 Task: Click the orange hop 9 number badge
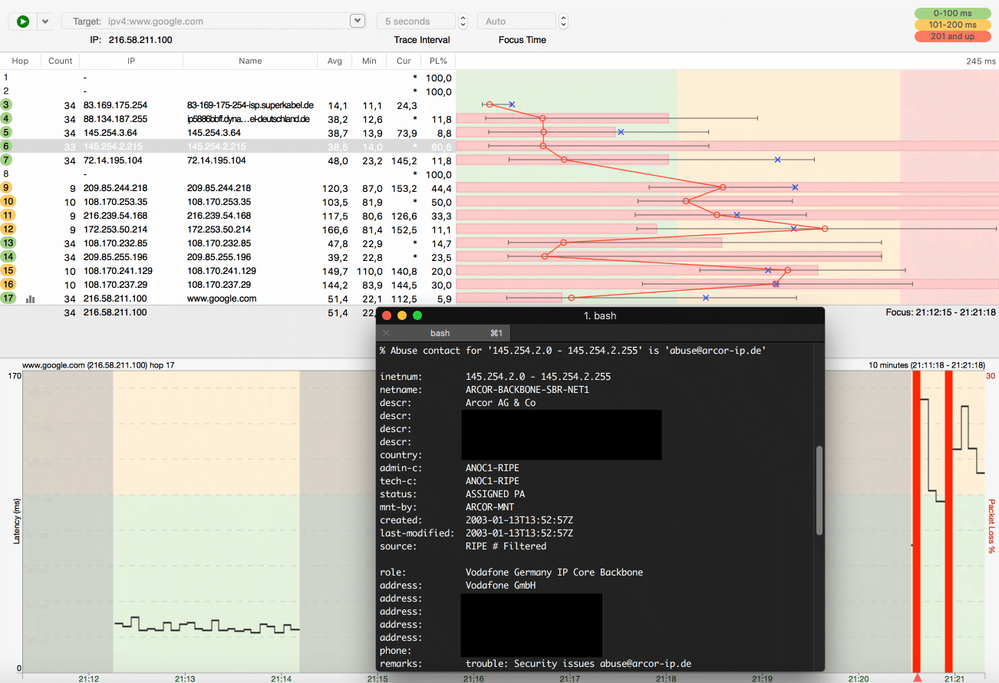coord(7,188)
